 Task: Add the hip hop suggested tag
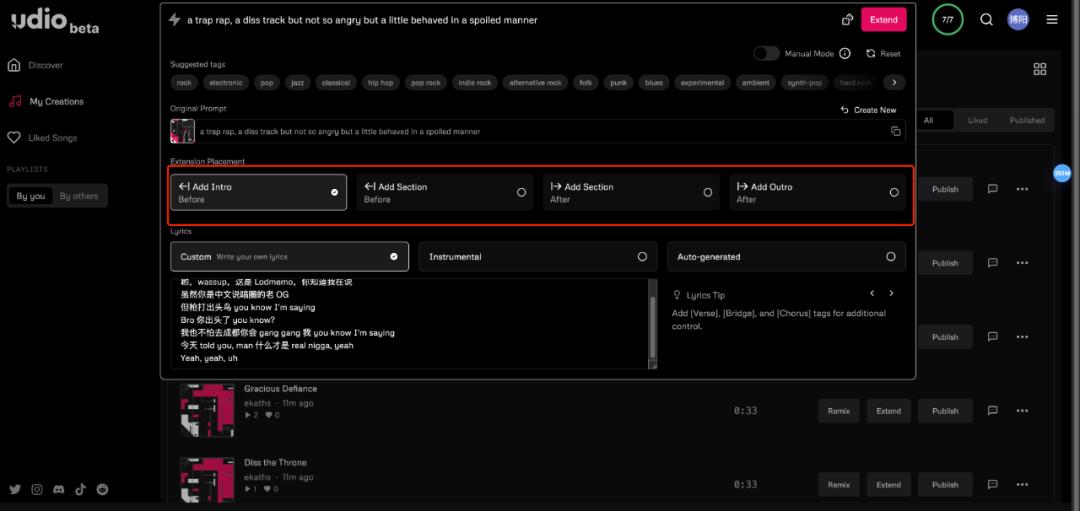pyautogui.click(x=380, y=83)
